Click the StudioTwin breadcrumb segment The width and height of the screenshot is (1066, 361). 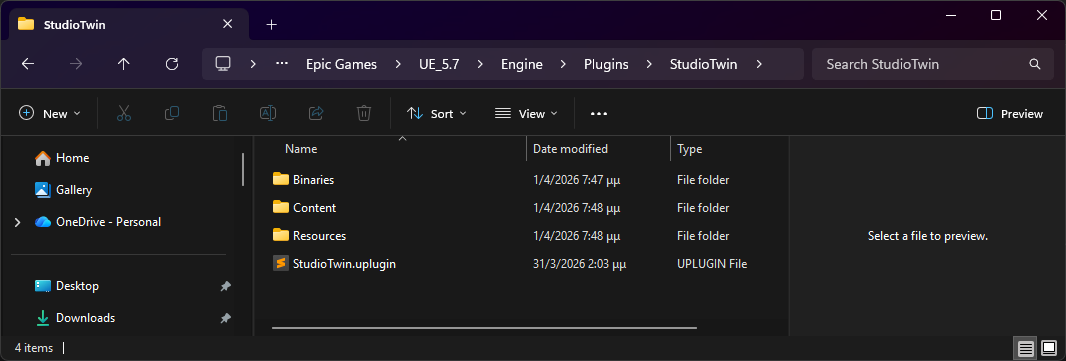(x=704, y=65)
